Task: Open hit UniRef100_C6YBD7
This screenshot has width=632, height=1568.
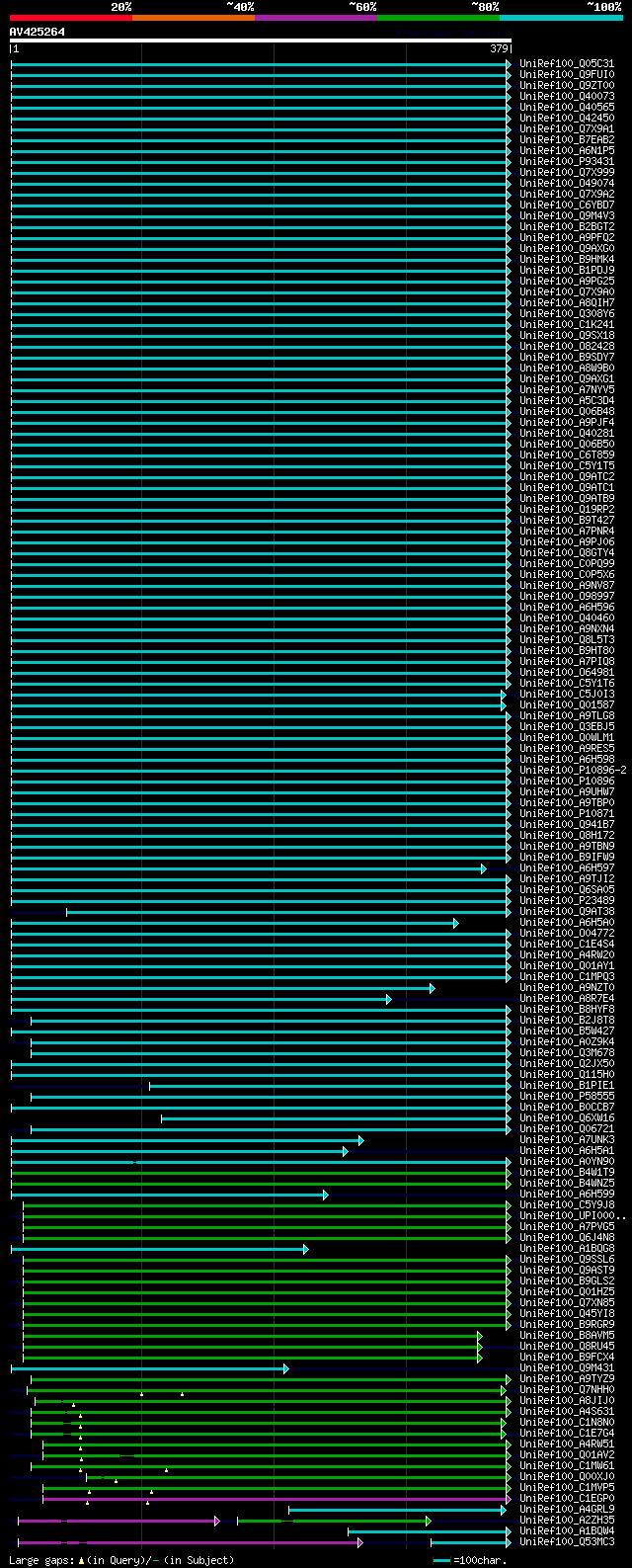Action: 567,205
